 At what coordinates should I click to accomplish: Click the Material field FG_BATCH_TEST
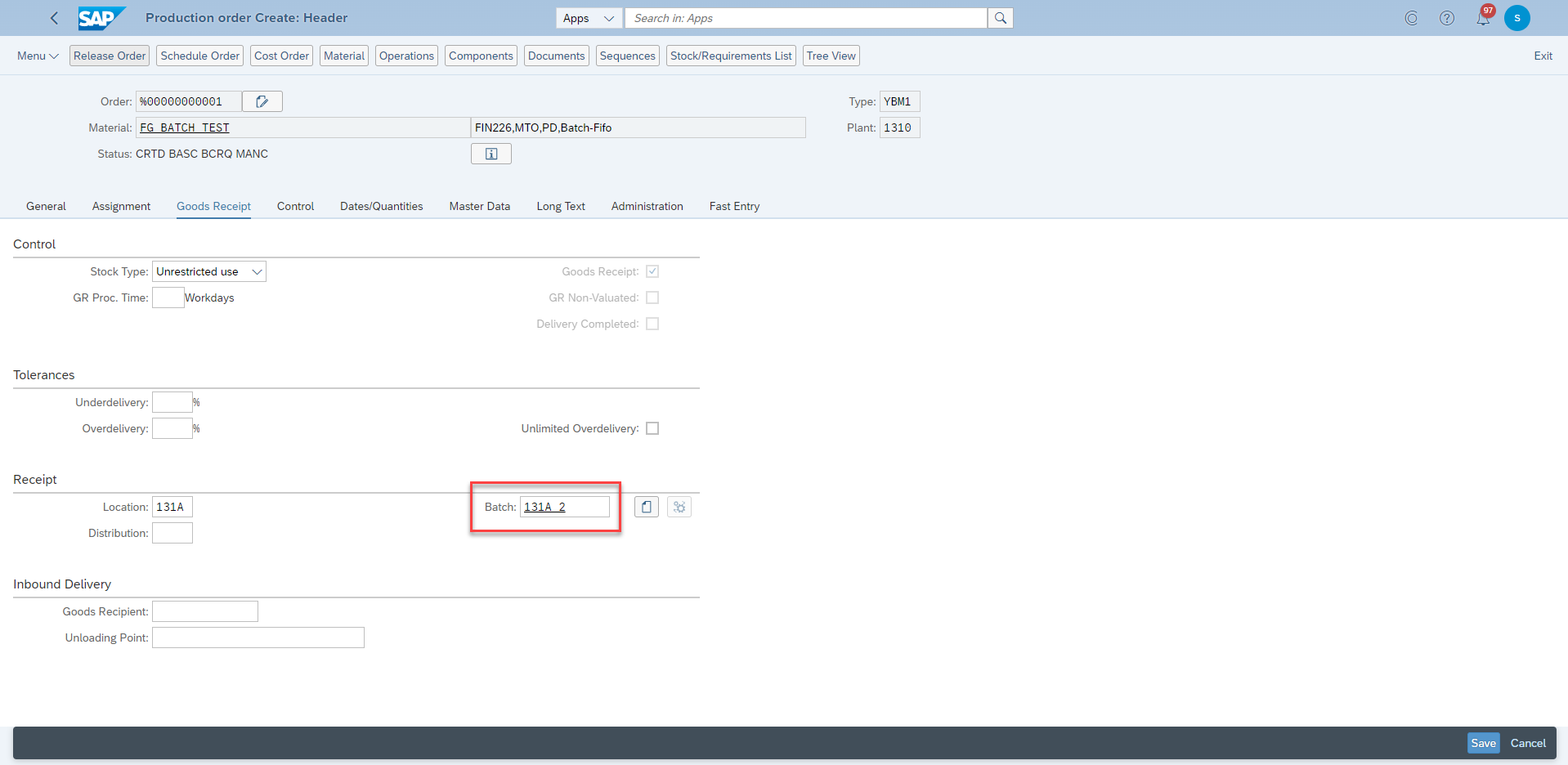[302, 127]
